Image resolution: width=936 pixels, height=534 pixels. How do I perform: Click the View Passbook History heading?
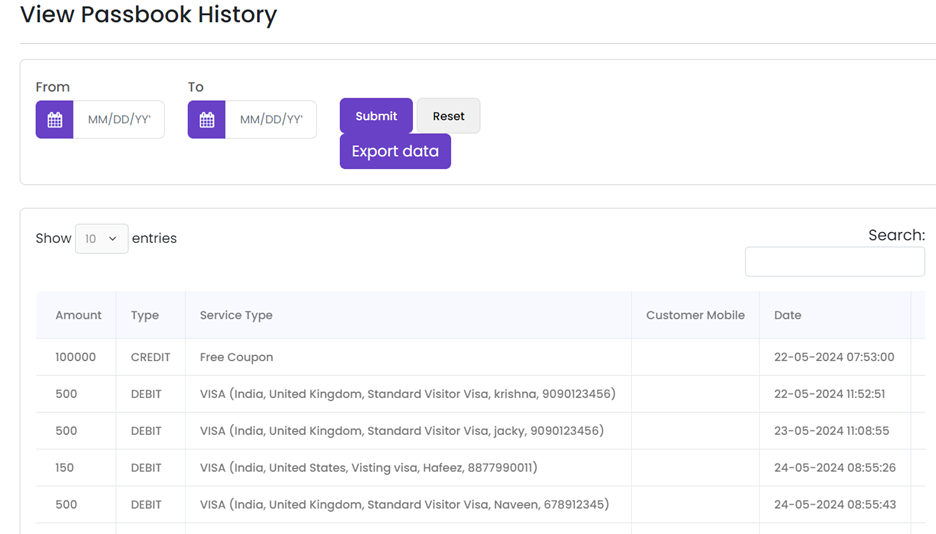tap(149, 14)
